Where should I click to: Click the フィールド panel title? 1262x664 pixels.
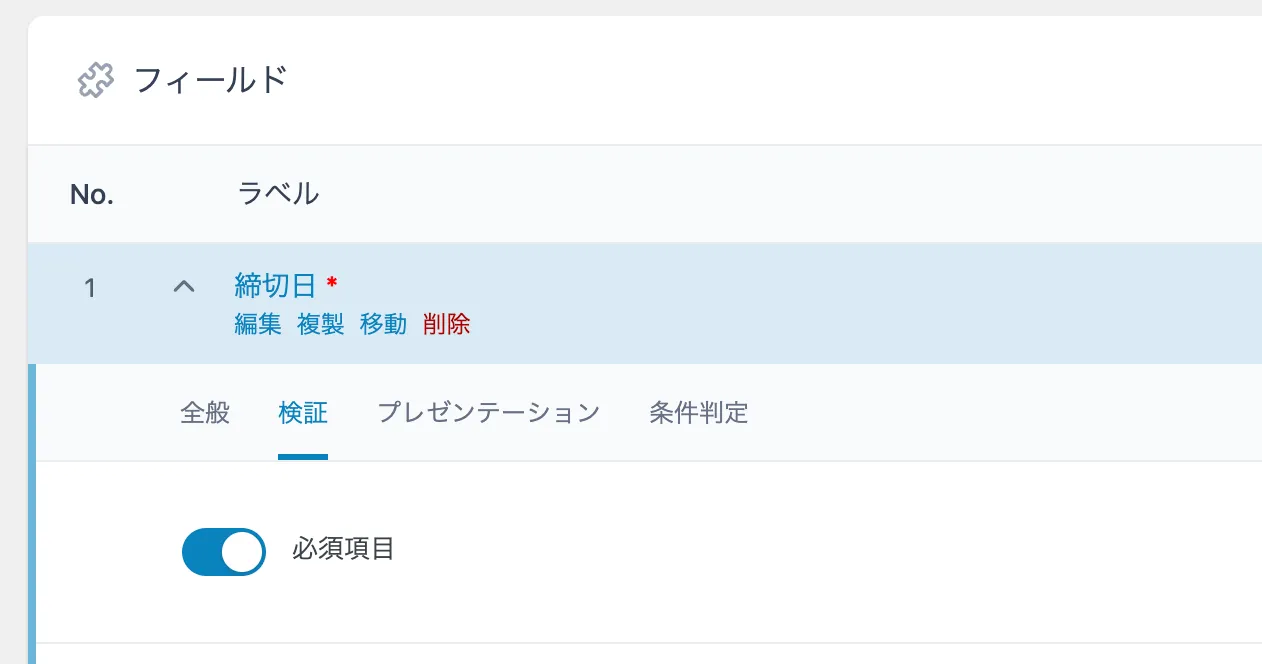click(211, 80)
